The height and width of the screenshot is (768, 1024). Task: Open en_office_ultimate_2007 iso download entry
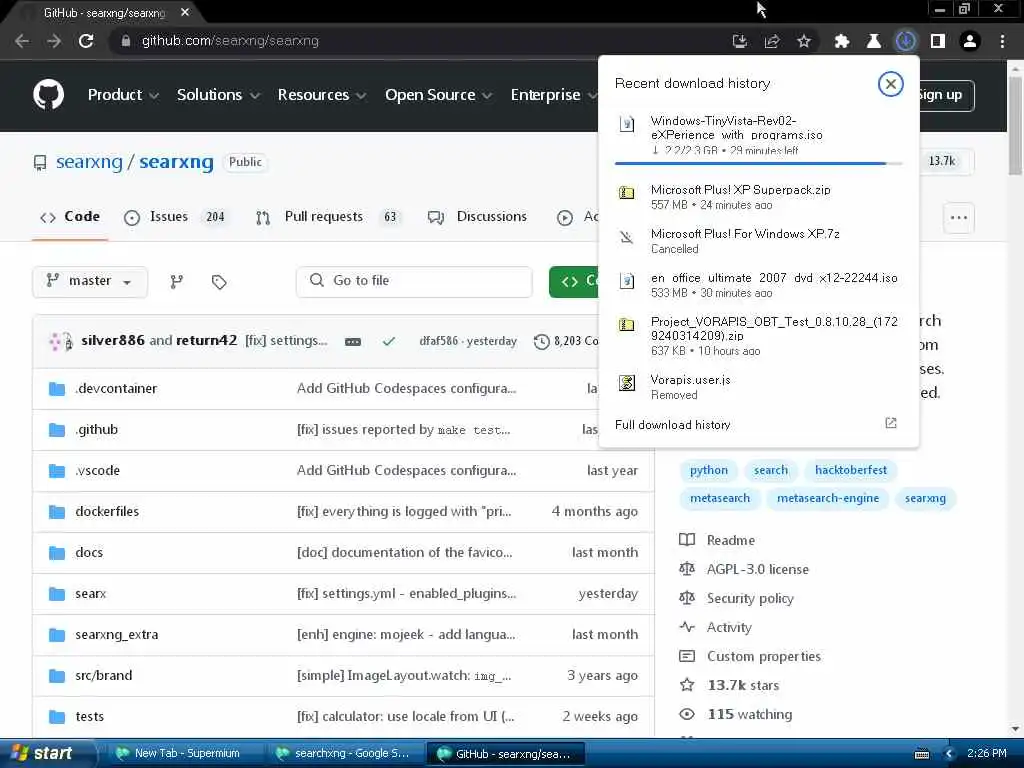[758, 285]
